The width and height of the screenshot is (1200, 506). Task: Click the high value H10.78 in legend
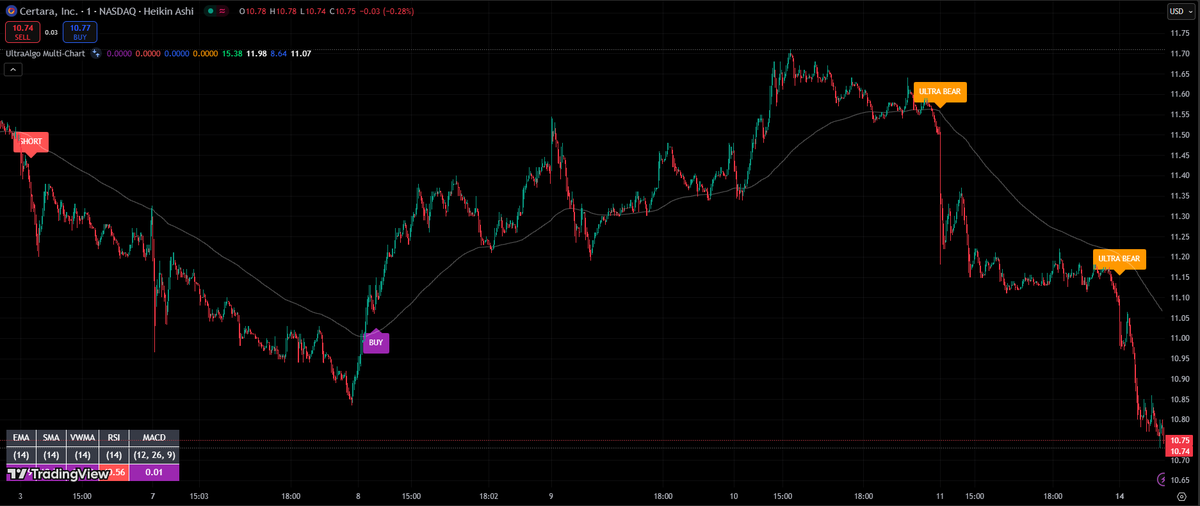pyautogui.click(x=284, y=11)
